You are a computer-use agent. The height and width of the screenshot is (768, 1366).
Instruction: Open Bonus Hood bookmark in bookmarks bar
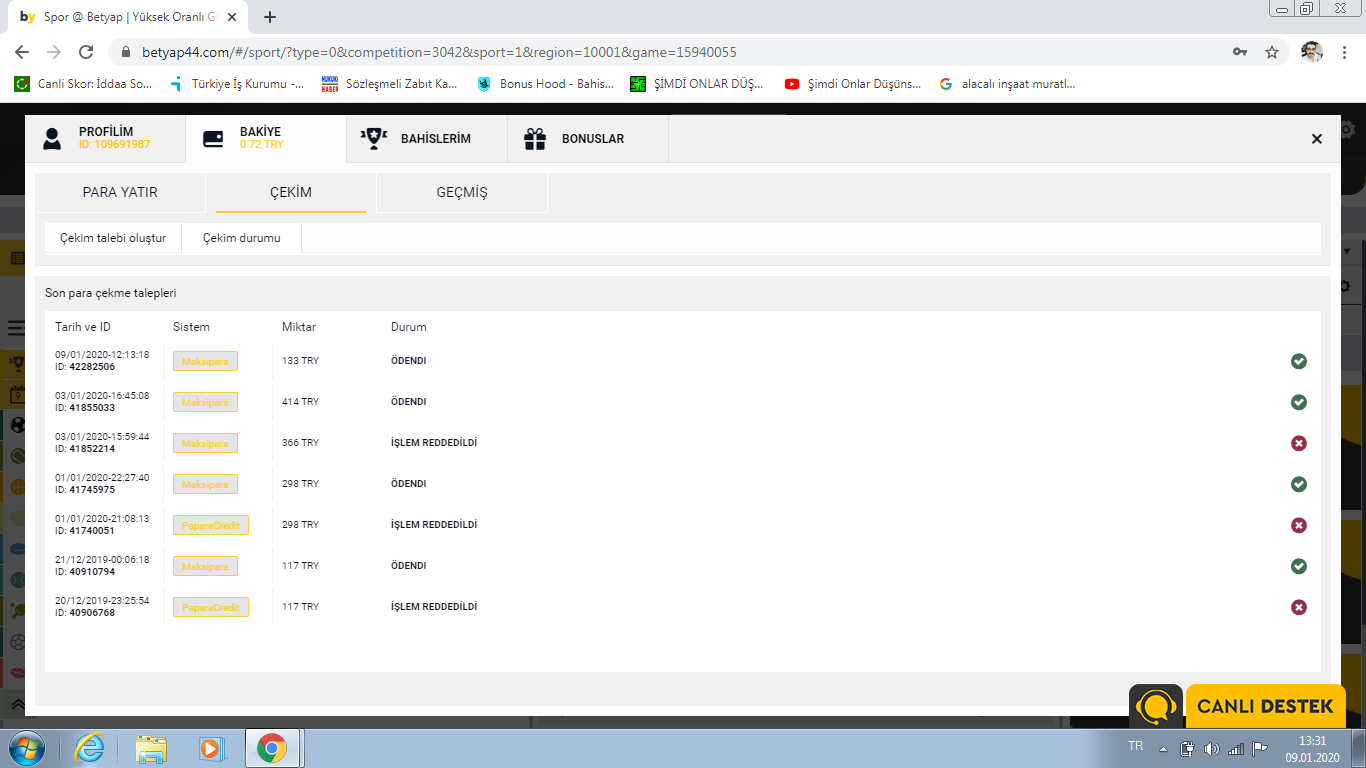[545, 84]
